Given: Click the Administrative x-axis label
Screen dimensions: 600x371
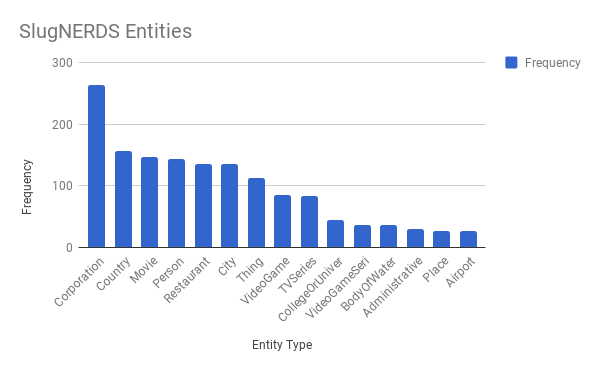Looking at the screenshot, I should [x=393, y=287].
